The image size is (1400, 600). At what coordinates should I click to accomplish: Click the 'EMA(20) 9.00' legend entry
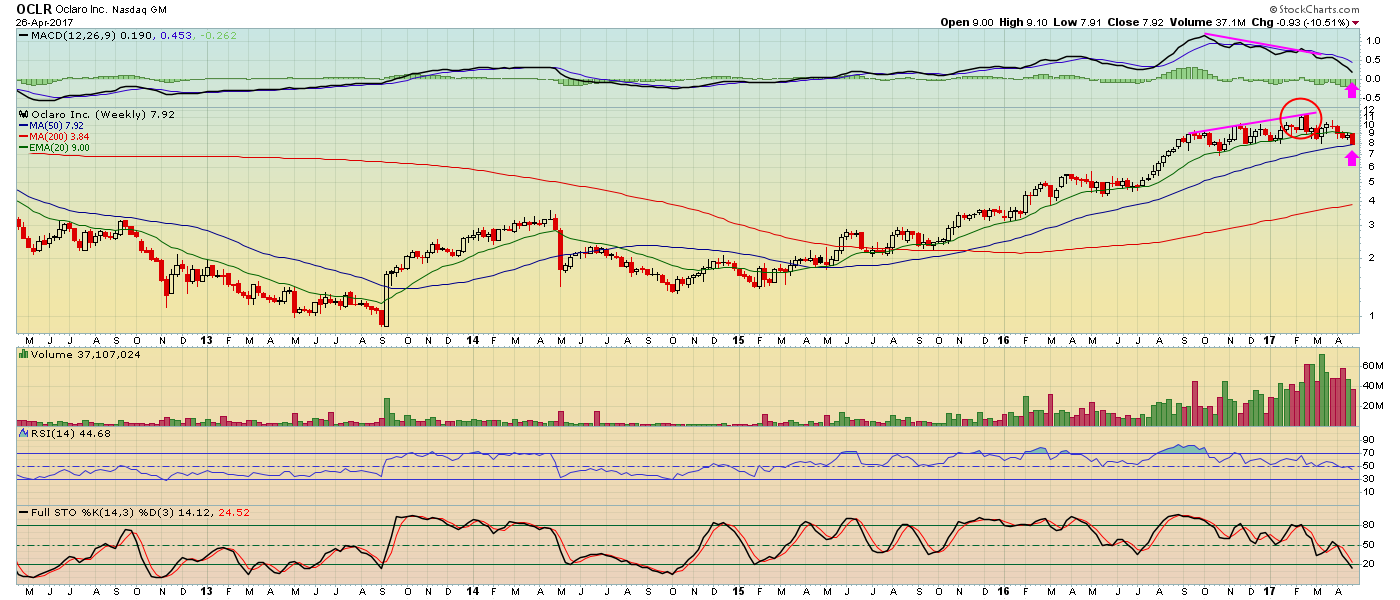[61, 148]
